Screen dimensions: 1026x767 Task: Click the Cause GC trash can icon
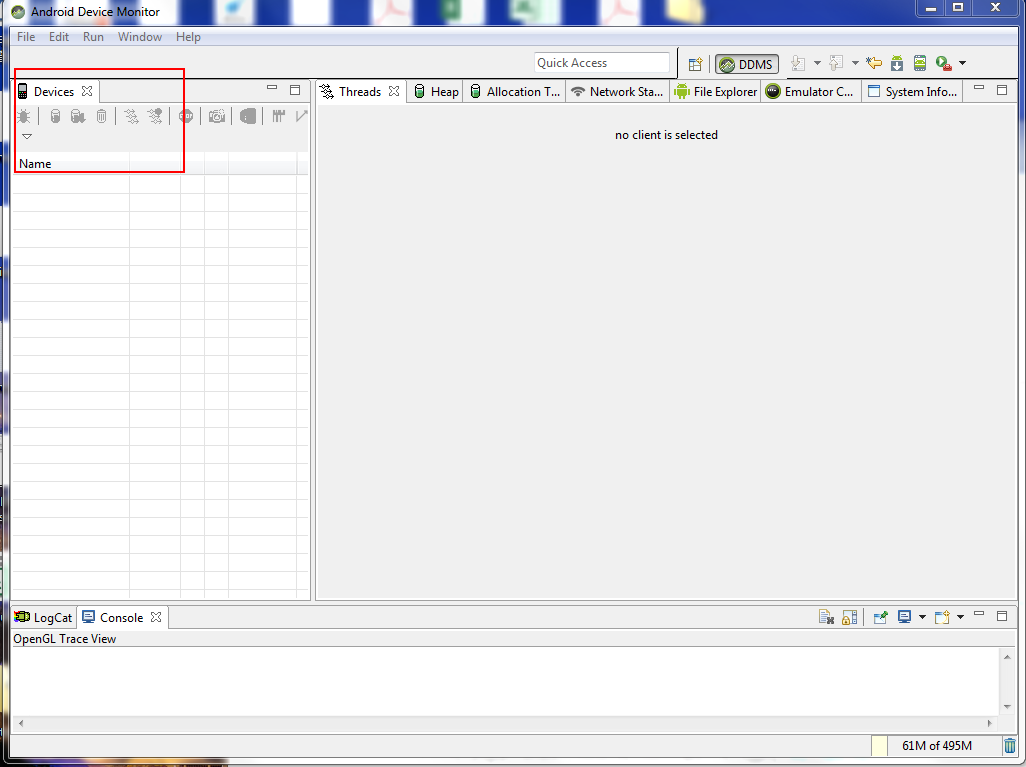click(x=101, y=116)
